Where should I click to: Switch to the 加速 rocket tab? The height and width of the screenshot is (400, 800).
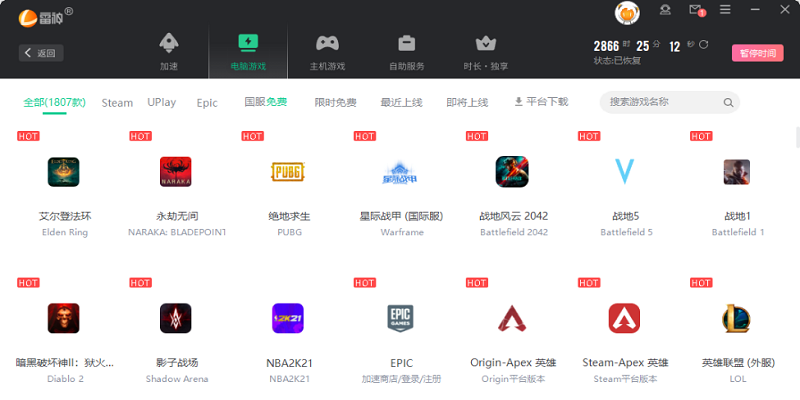pos(169,52)
